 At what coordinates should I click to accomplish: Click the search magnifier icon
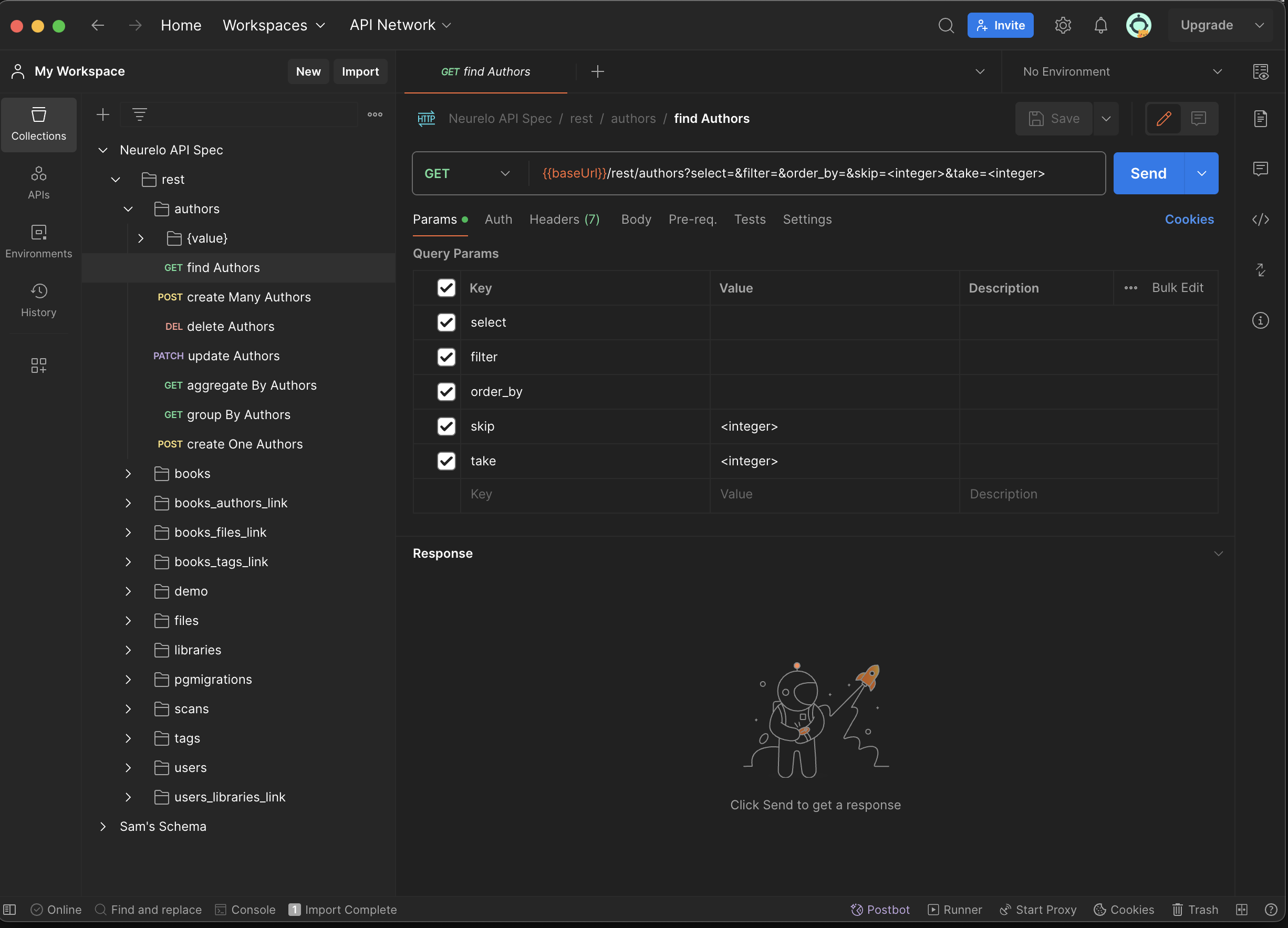pos(946,25)
